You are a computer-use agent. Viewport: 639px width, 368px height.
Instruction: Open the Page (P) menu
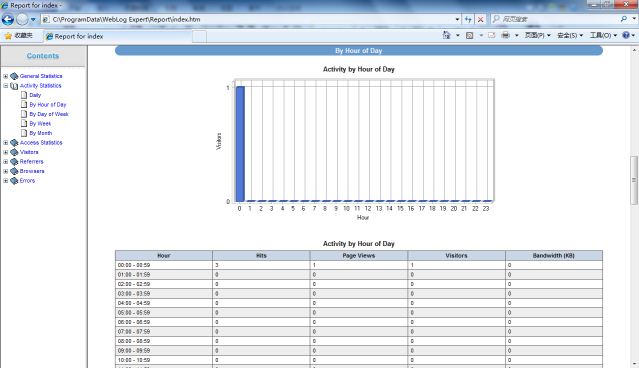click(x=537, y=35)
